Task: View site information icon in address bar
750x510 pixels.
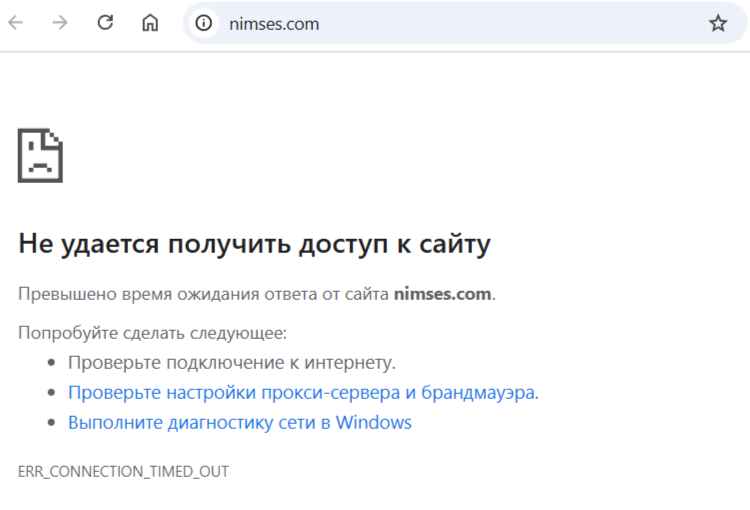Action: (204, 23)
